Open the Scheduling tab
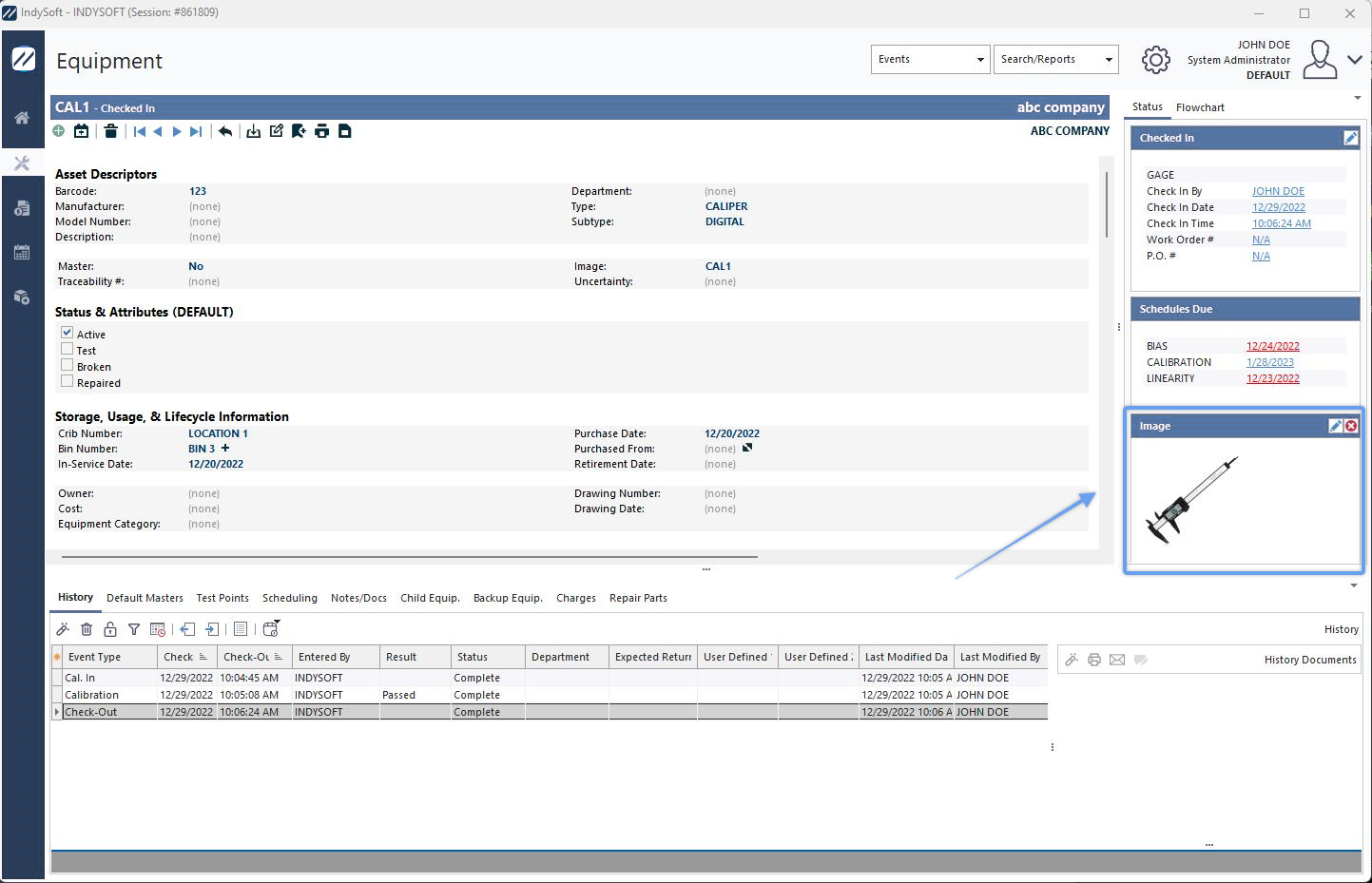The width and height of the screenshot is (1372, 883). pos(290,598)
